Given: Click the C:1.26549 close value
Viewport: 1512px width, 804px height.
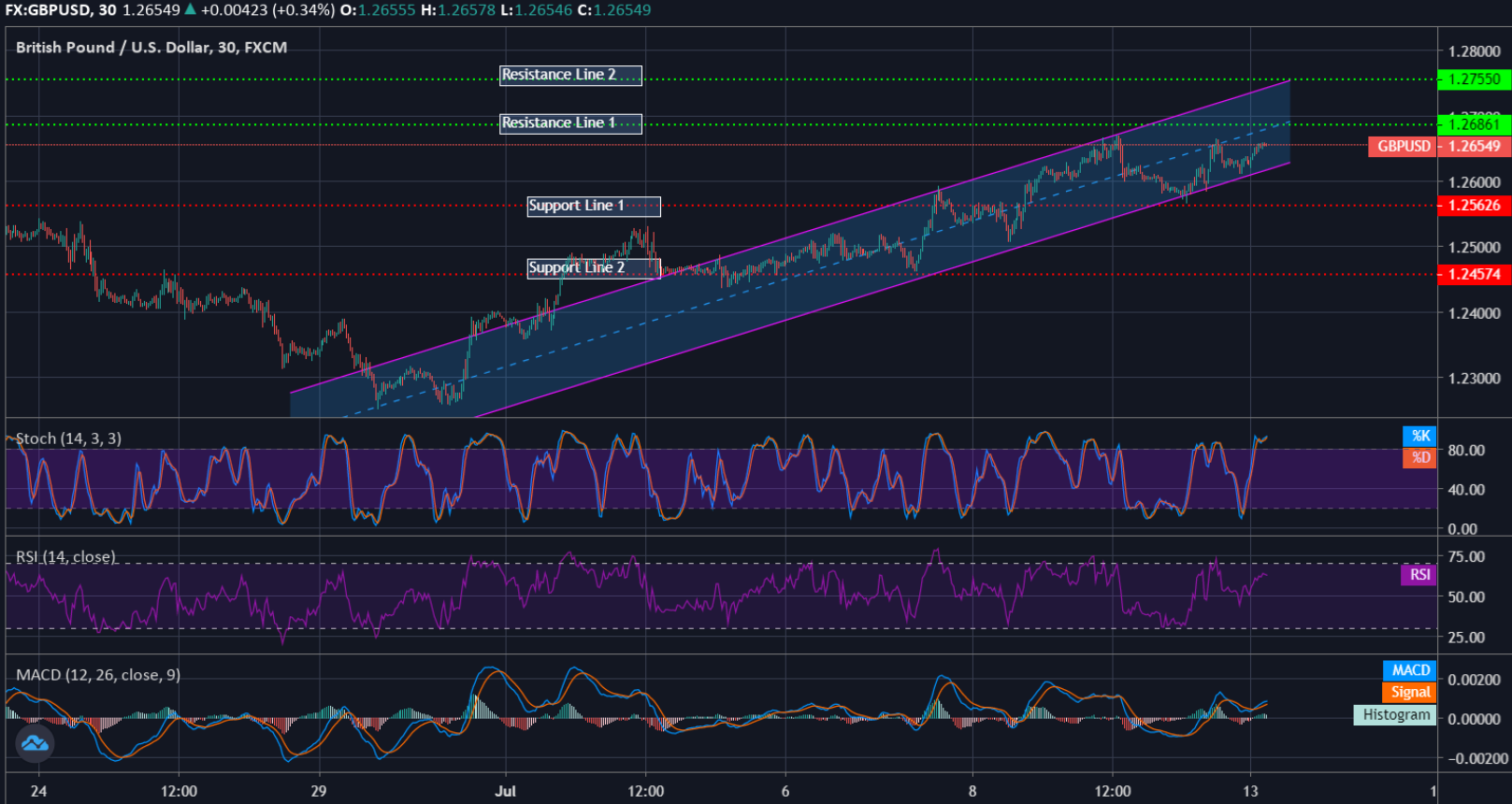Looking at the screenshot, I should 613,10.
